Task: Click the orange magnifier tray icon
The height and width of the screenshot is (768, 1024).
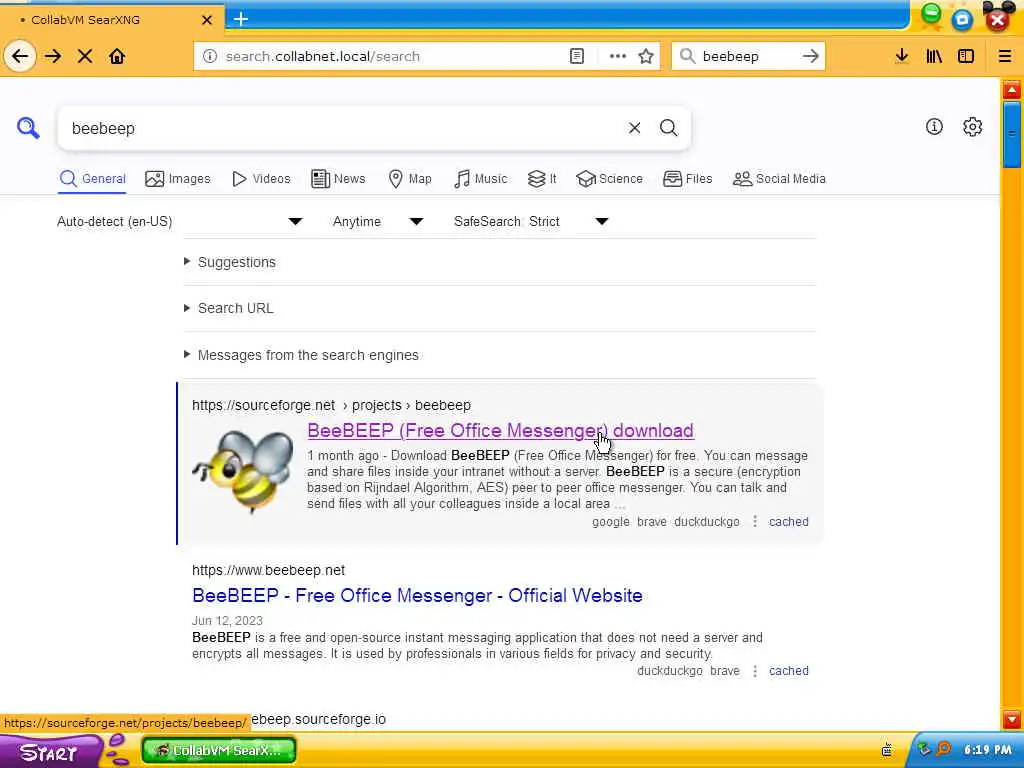Action: pyautogui.click(x=944, y=749)
